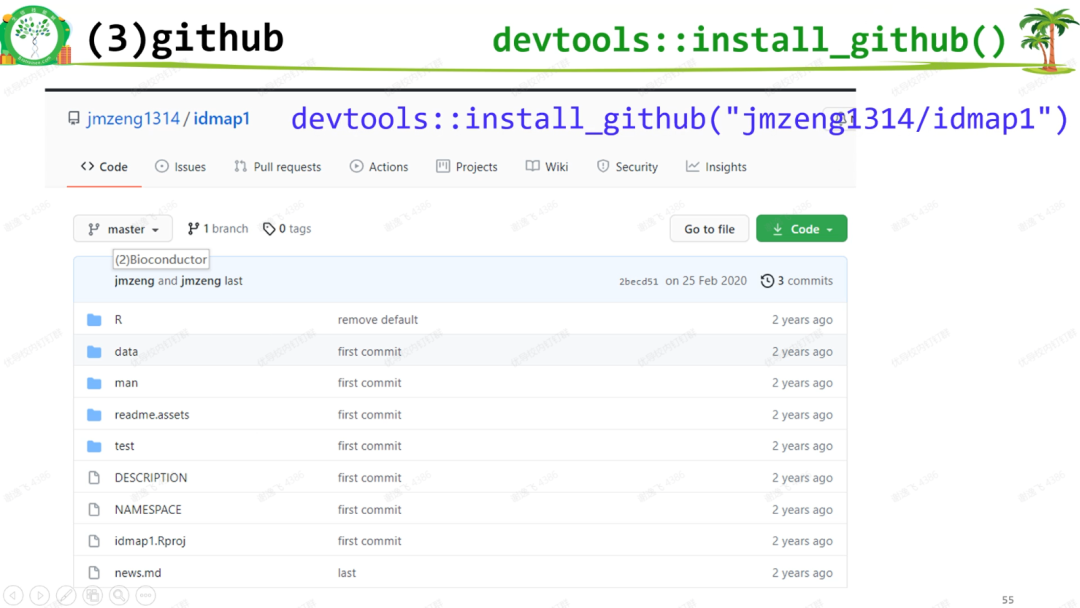Click file icon next to news.md

click(x=94, y=573)
